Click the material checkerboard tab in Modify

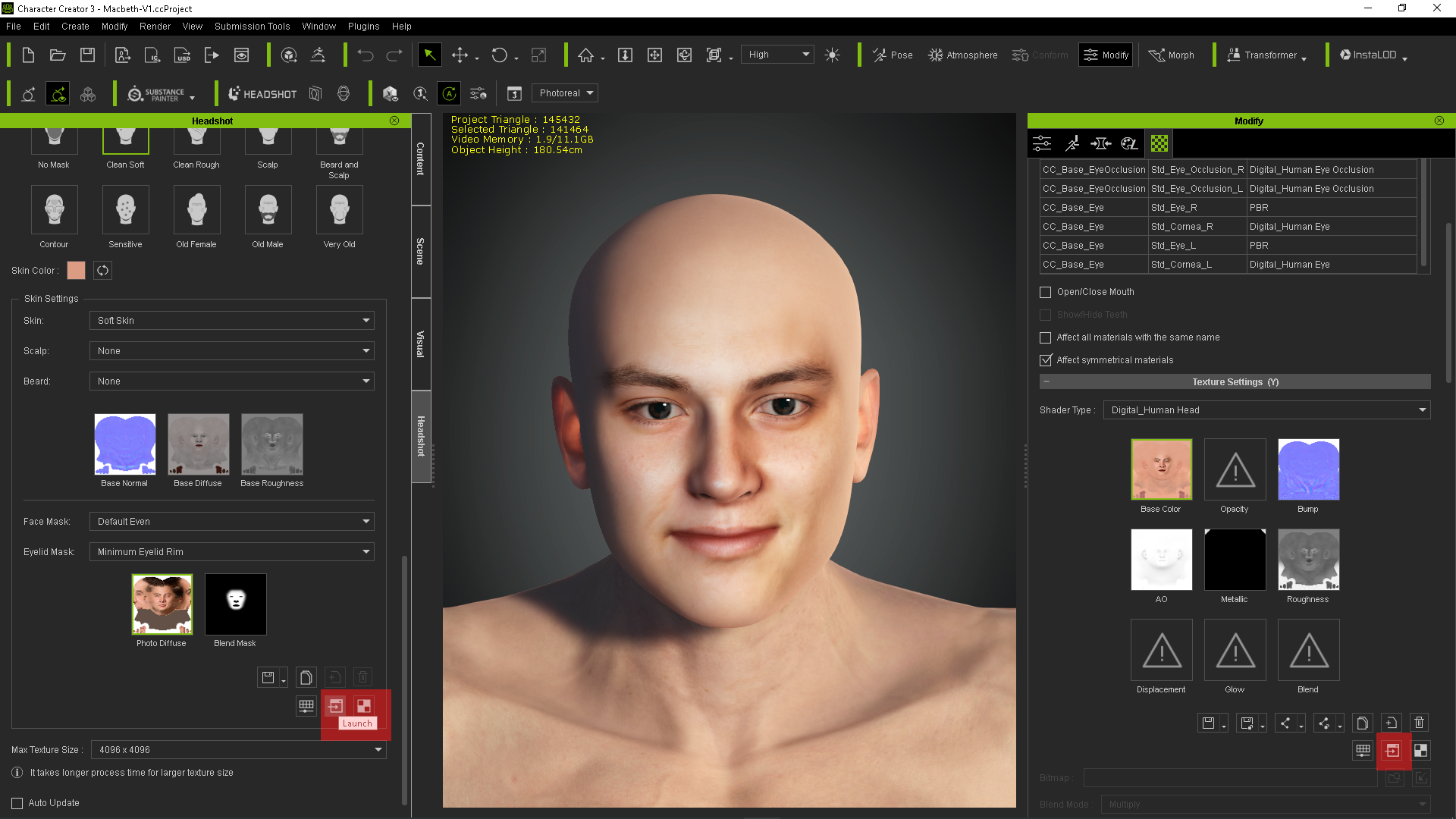pyautogui.click(x=1159, y=143)
